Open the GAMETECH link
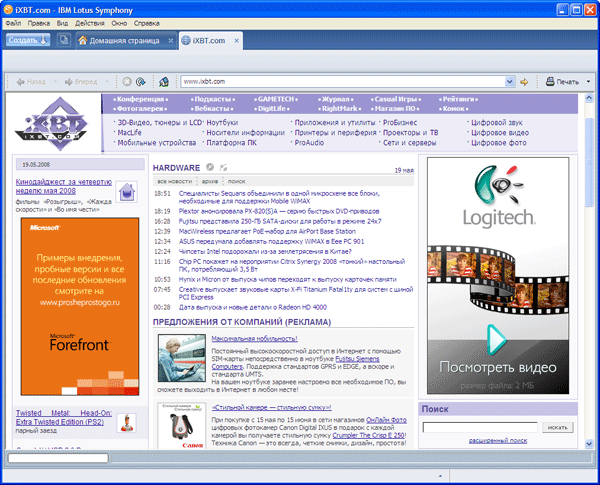600x485 pixels. point(276,99)
